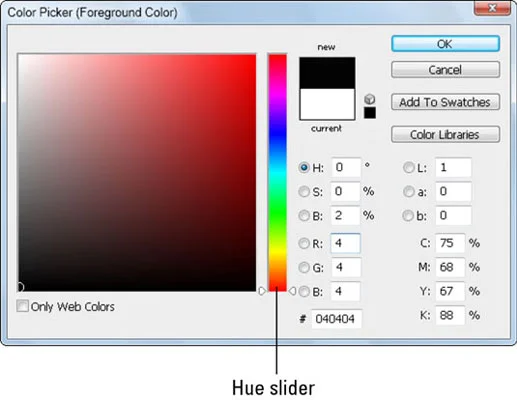517x400 pixels.
Task: Click Add To Swatches button
Action: click(445, 102)
